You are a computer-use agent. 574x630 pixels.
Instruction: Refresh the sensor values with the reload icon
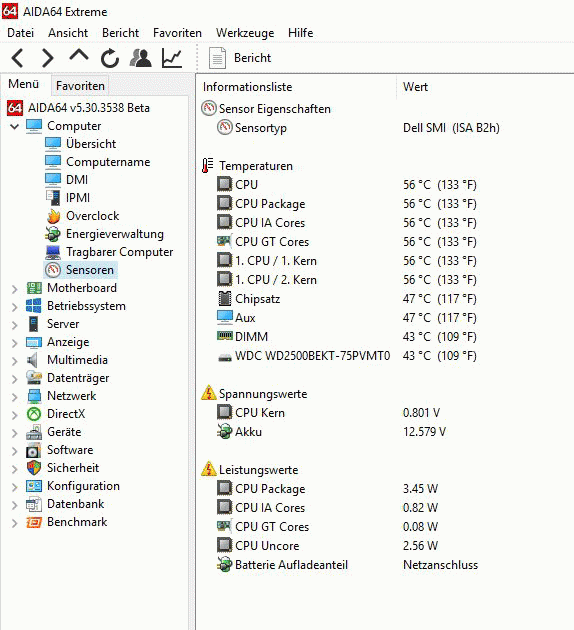(x=110, y=58)
